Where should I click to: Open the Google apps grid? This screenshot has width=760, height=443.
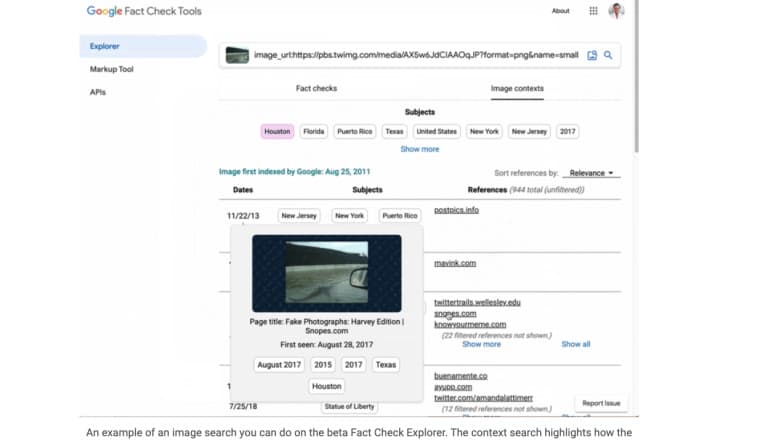[x=593, y=11]
